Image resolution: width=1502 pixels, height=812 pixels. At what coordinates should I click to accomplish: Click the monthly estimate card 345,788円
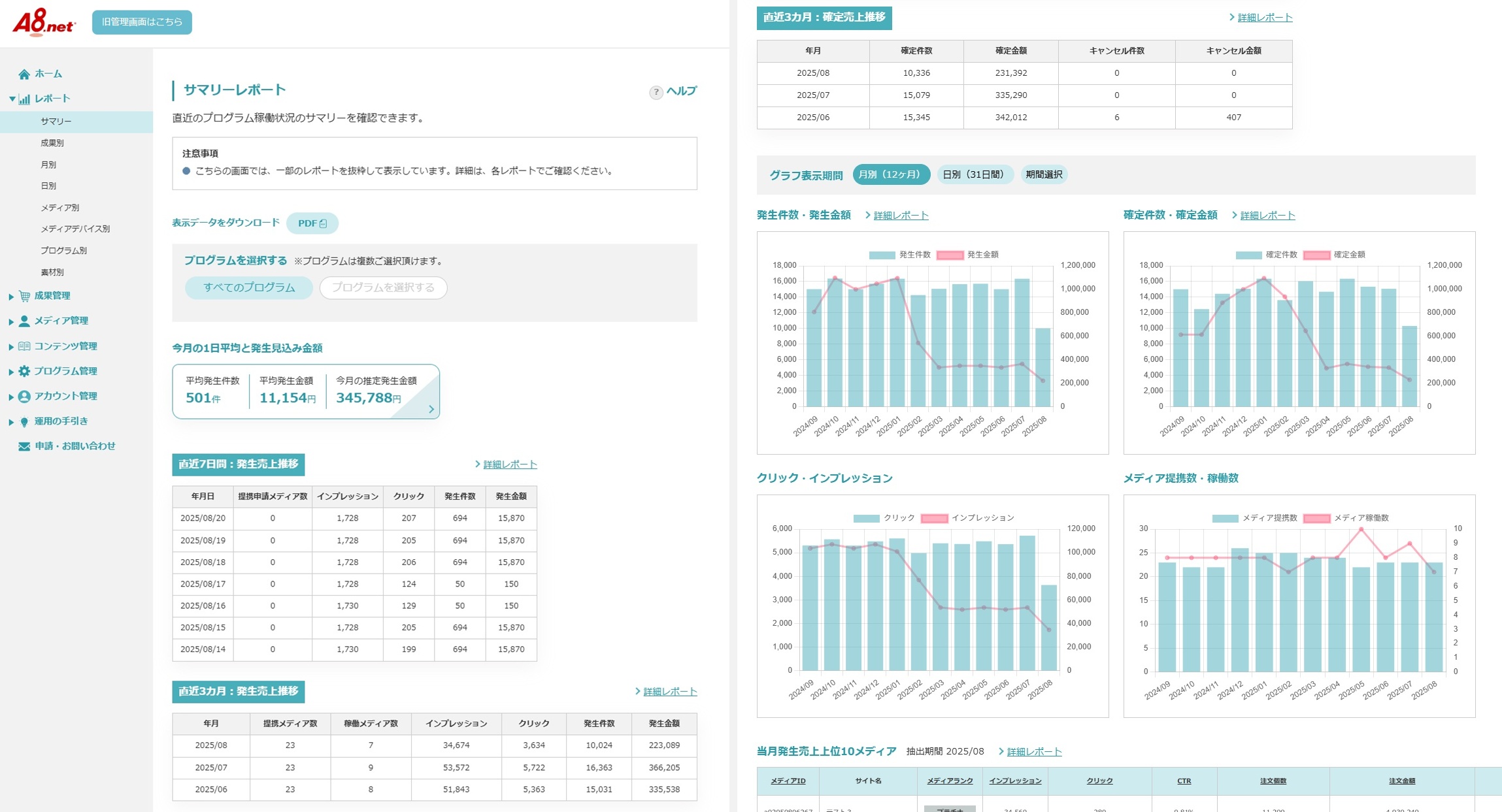[x=306, y=391]
